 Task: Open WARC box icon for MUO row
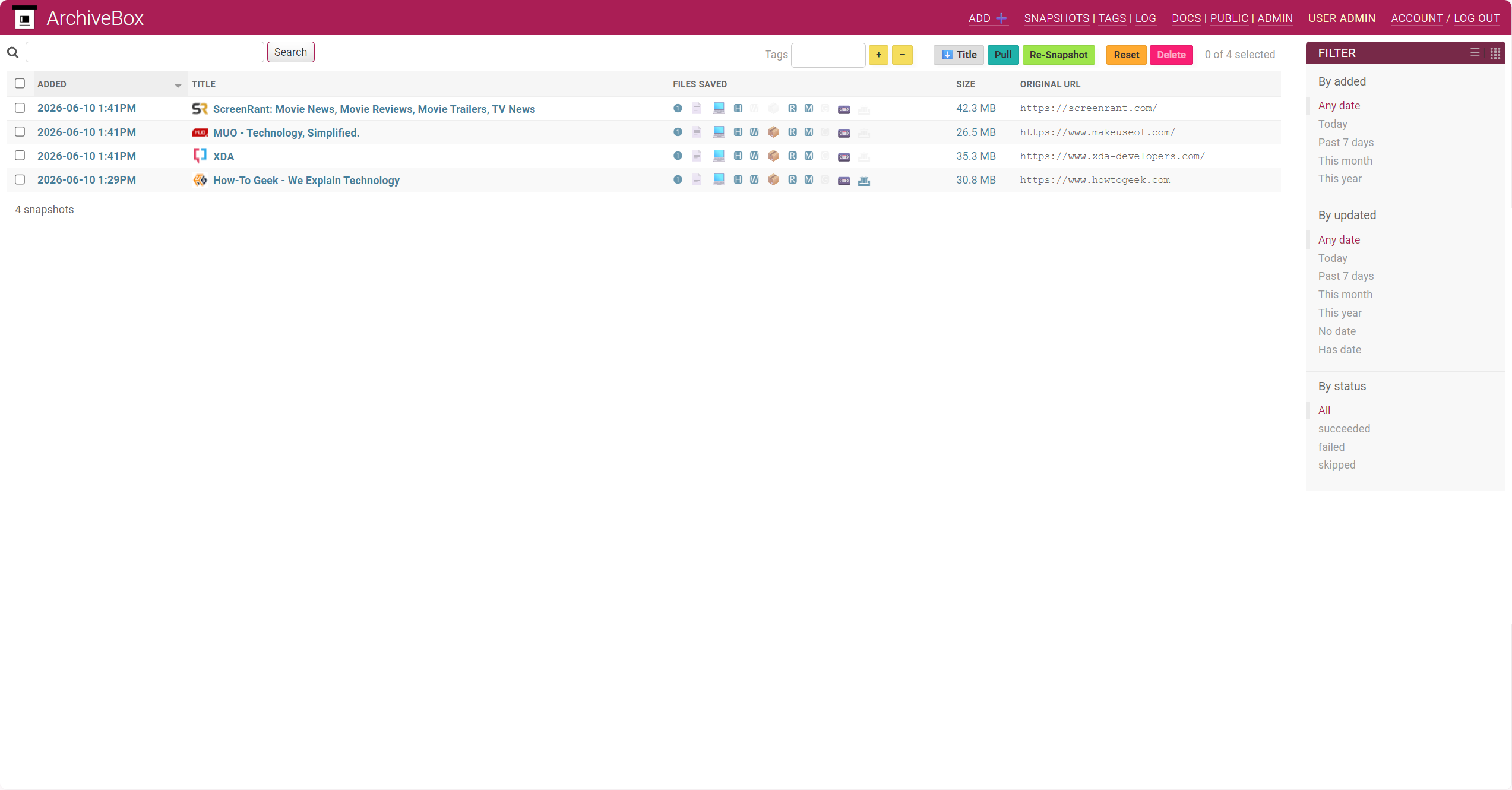(773, 132)
